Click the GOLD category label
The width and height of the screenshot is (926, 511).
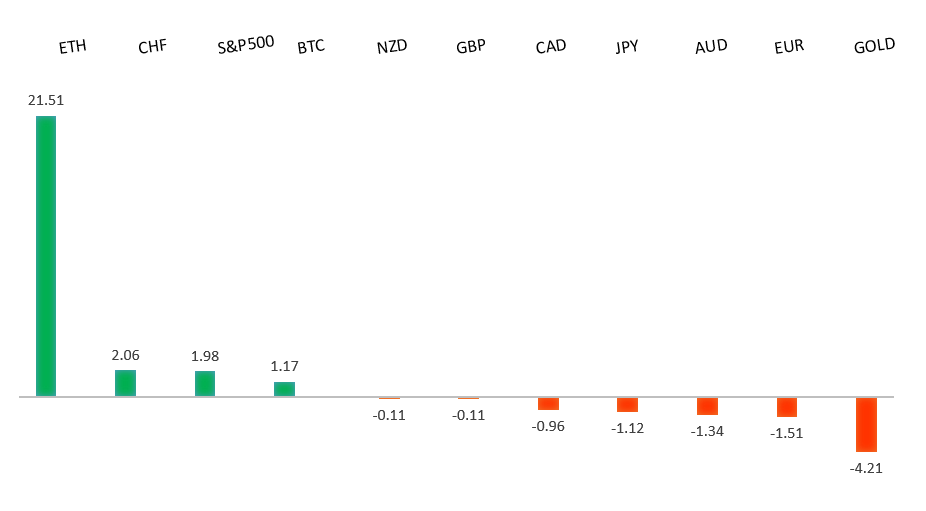(874, 46)
